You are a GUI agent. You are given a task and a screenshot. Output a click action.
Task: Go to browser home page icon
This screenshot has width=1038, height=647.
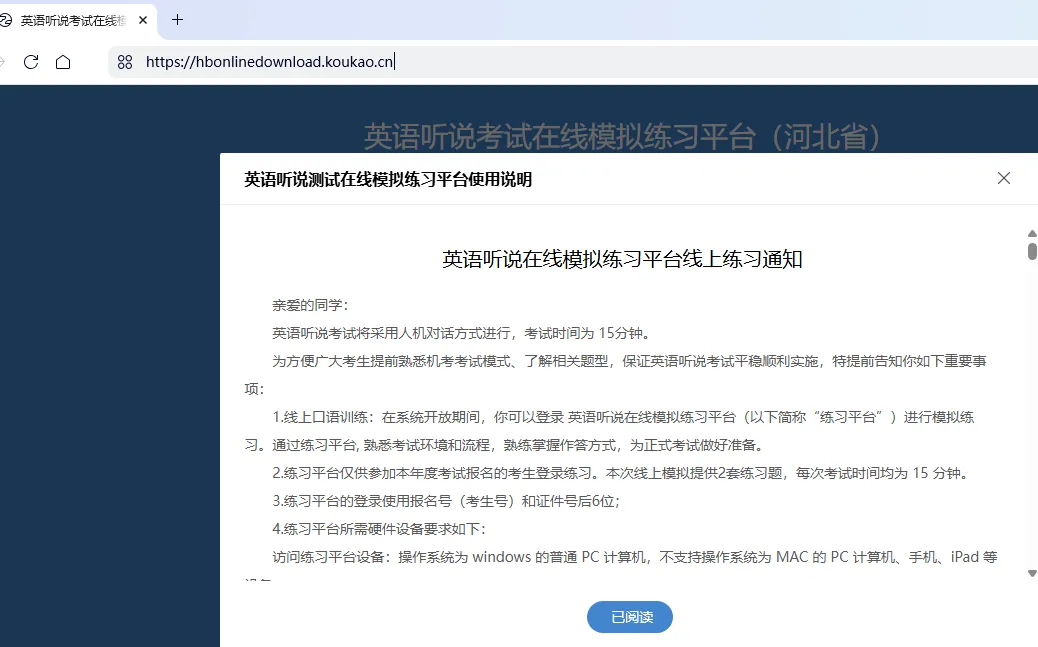(x=63, y=62)
